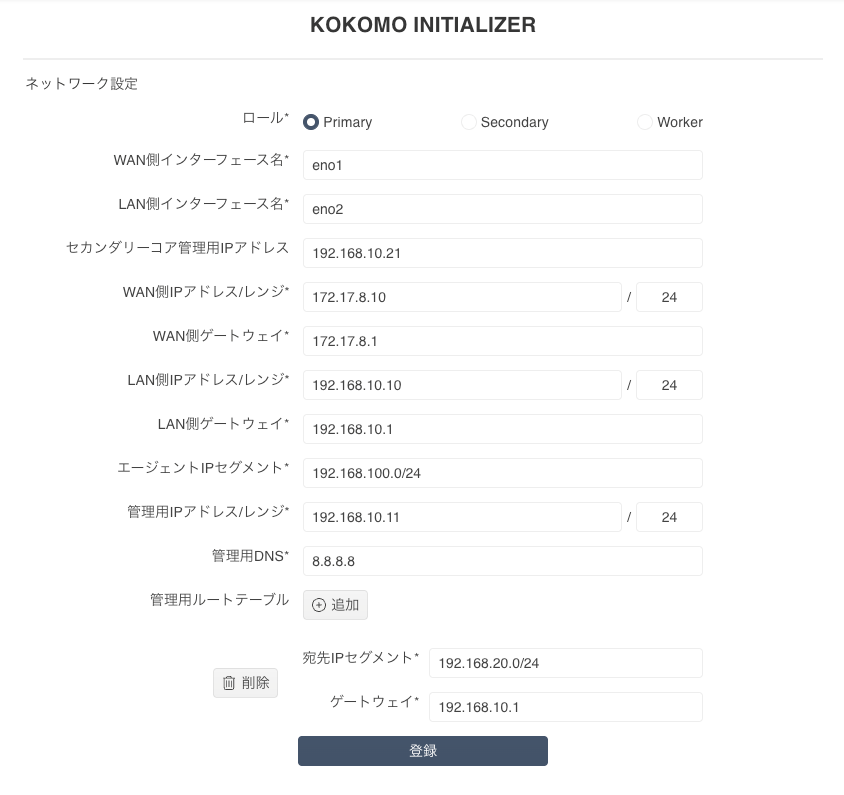Select the Primary role radio button
The height and width of the screenshot is (795, 844).
tap(311, 122)
